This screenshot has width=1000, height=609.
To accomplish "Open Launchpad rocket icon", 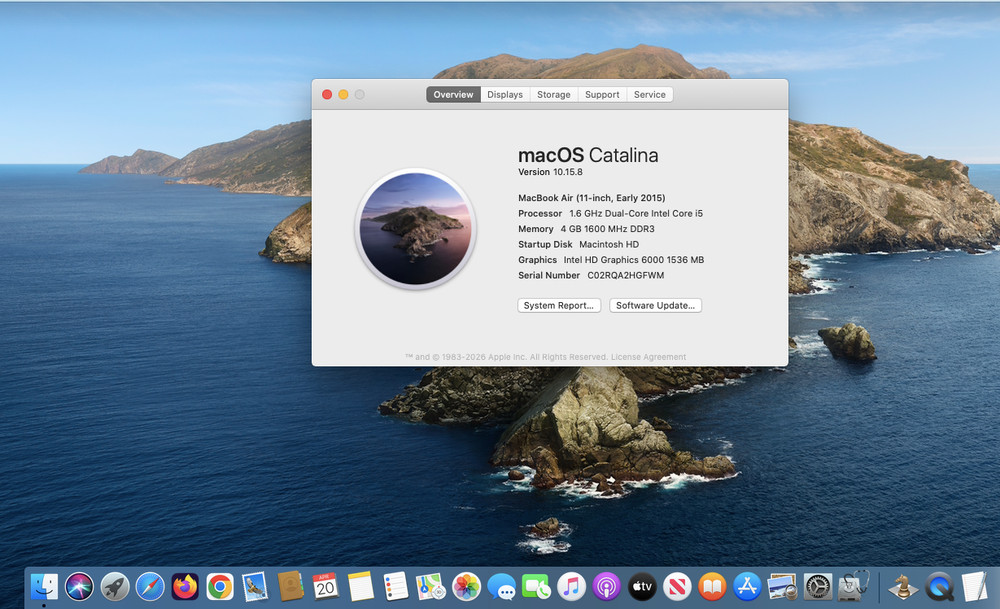I will click(x=115, y=587).
